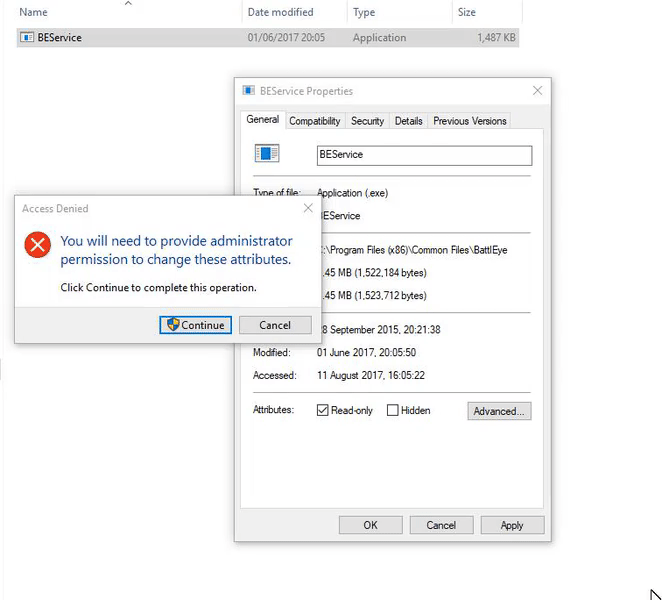Screen dimensions: 662x600
Task: Click the Modified date value 01 June 2017
Action: [366, 352]
